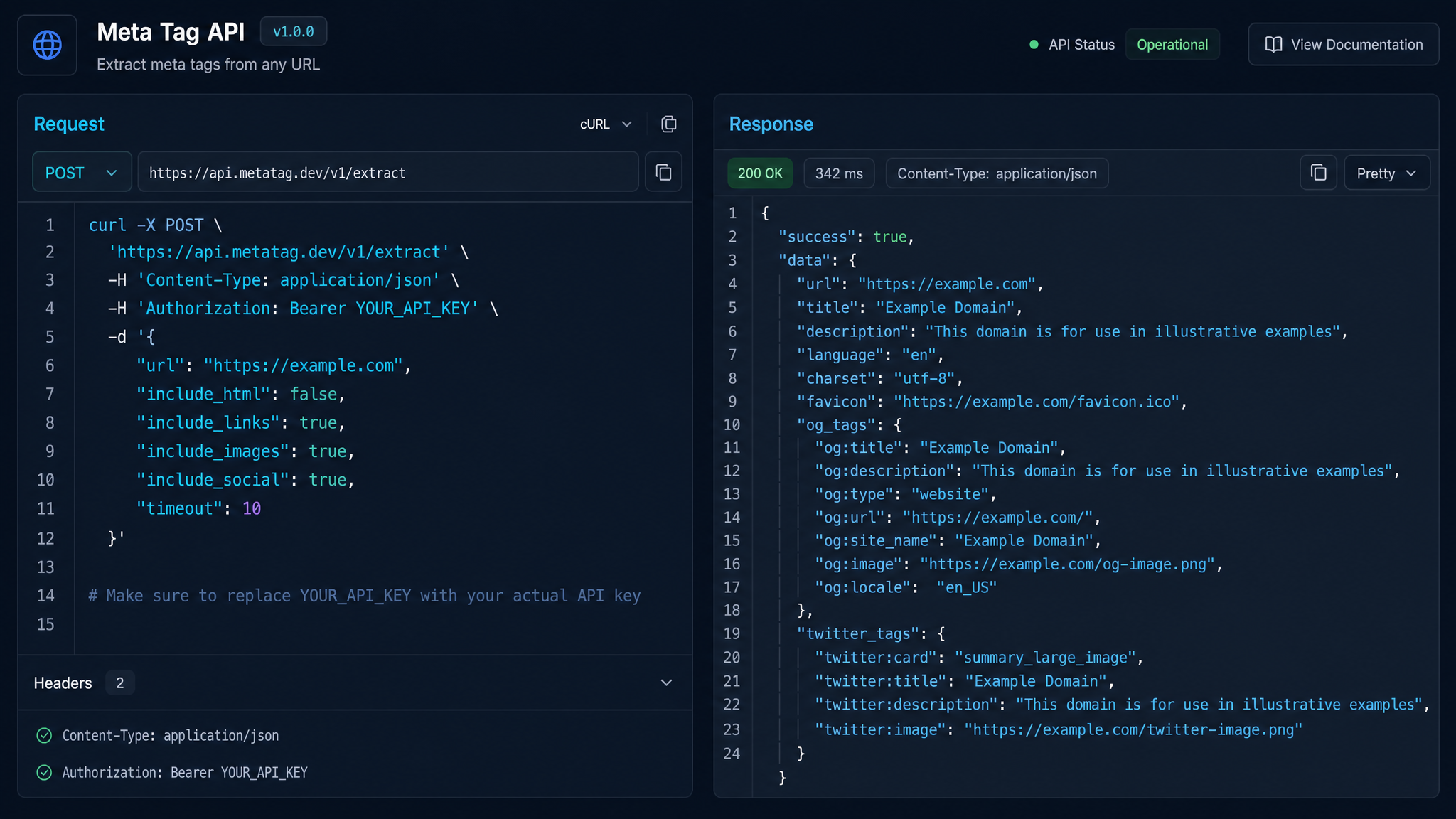Click the "twitter:title" response line

[964, 681]
